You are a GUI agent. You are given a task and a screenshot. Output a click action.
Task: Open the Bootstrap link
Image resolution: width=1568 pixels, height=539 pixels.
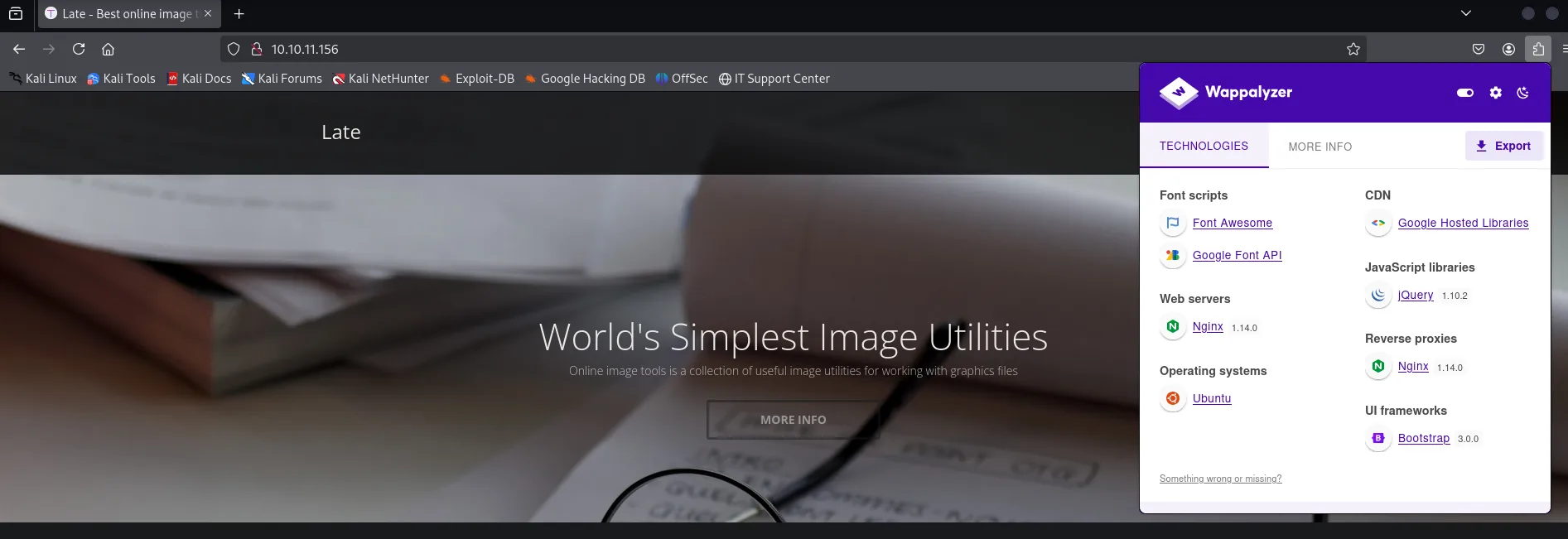tap(1424, 438)
